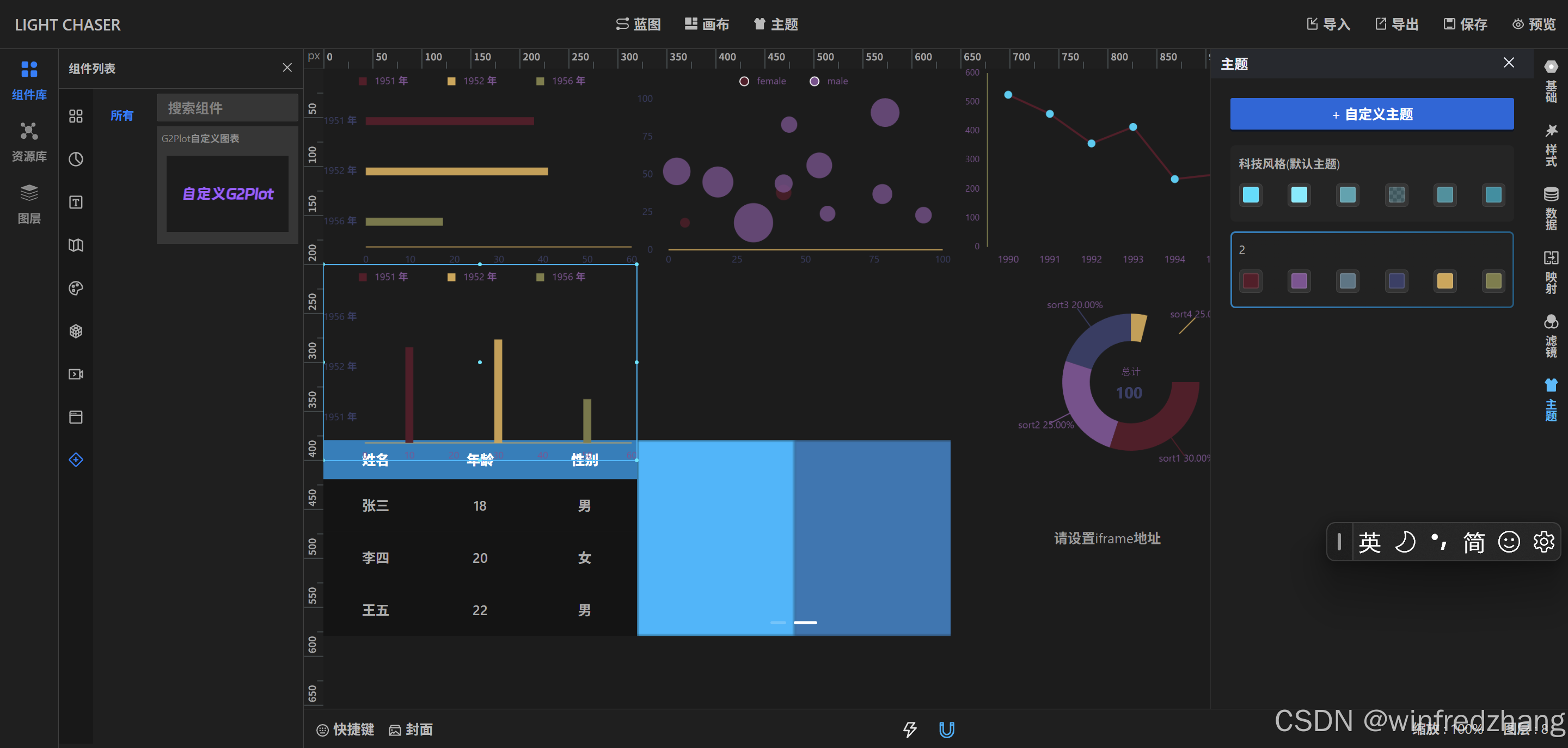Toggle the male legend item in scatter chart
1568x748 pixels.
[x=829, y=81]
